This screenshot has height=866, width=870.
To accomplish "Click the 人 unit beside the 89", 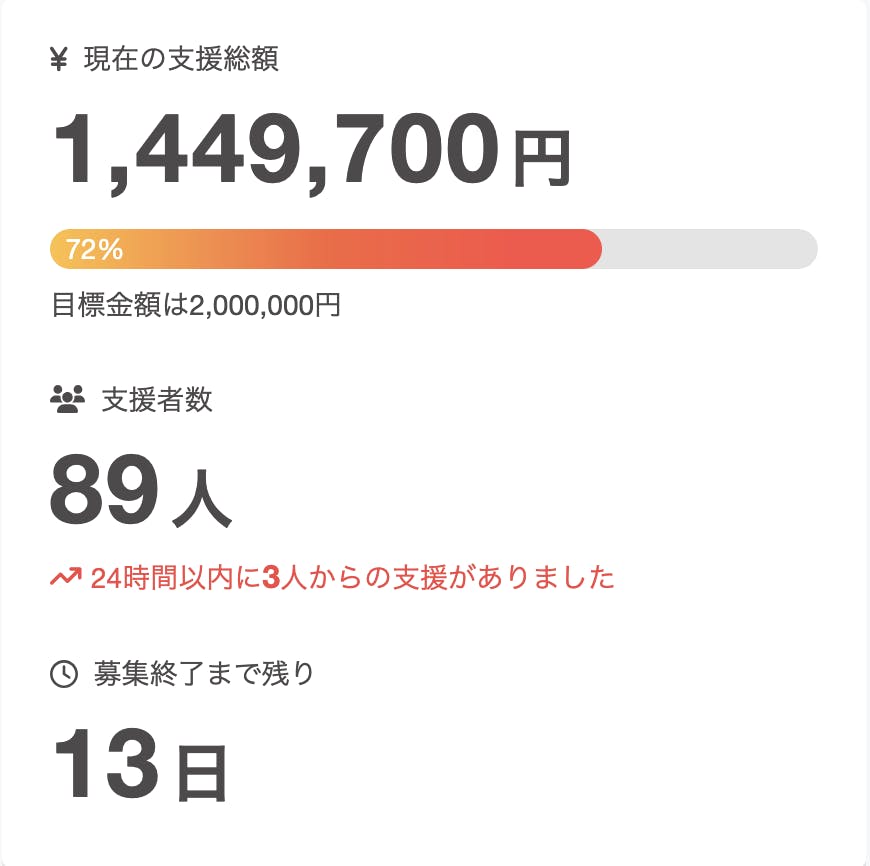I will pos(202,500).
